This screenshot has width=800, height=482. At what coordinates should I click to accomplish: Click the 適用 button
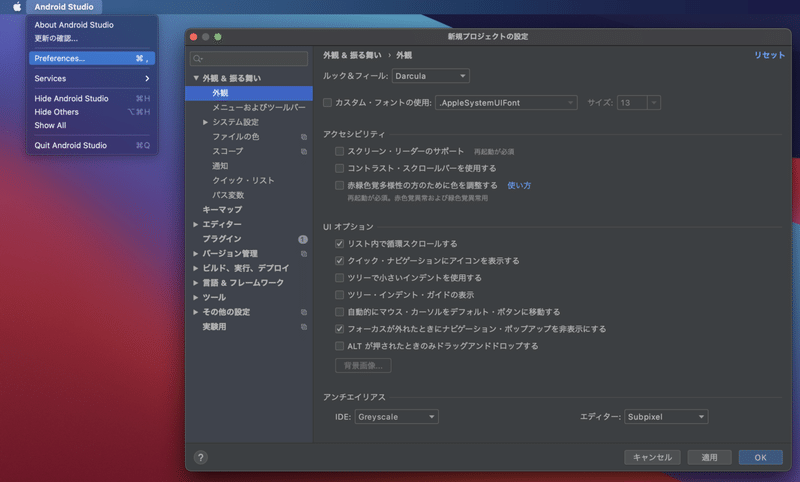709,458
